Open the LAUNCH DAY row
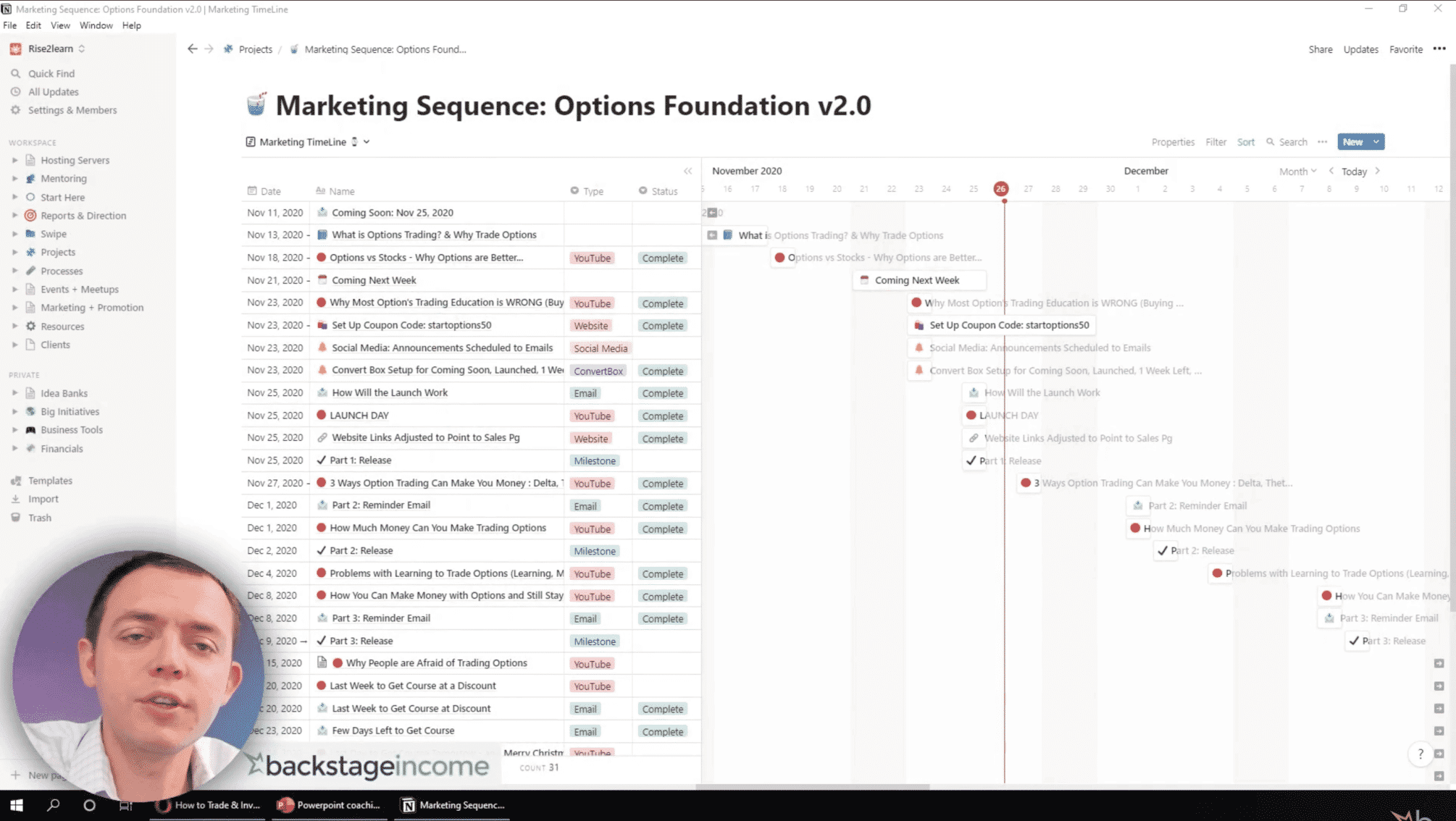Viewport: 1456px width, 821px height. [x=359, y=416]
